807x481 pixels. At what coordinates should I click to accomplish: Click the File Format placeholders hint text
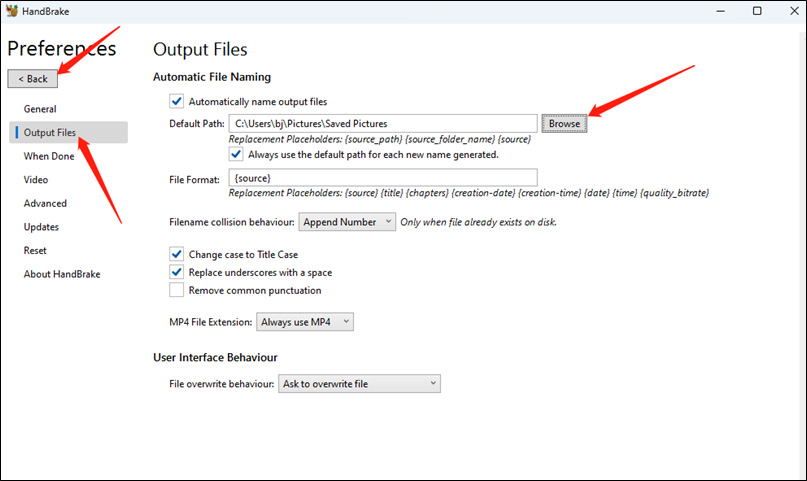point(469,193)
